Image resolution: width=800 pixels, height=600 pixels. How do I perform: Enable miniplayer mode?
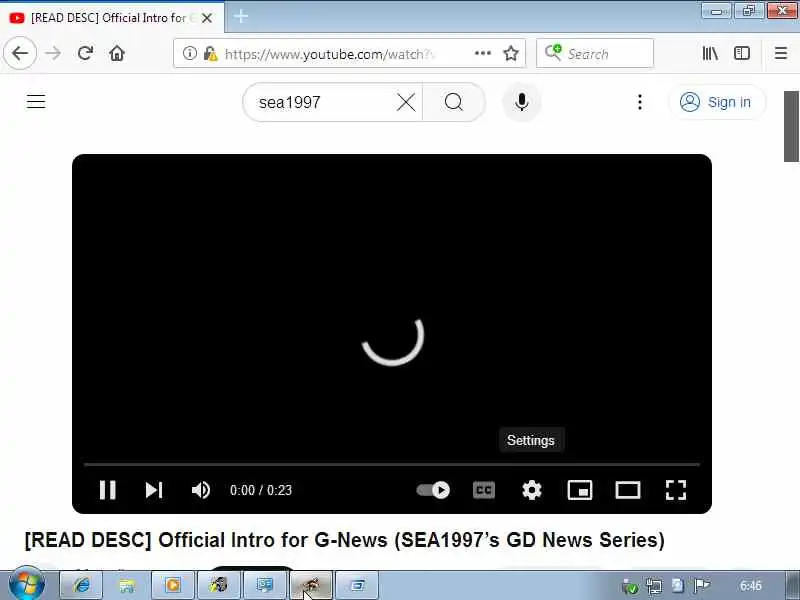(580, 490)
